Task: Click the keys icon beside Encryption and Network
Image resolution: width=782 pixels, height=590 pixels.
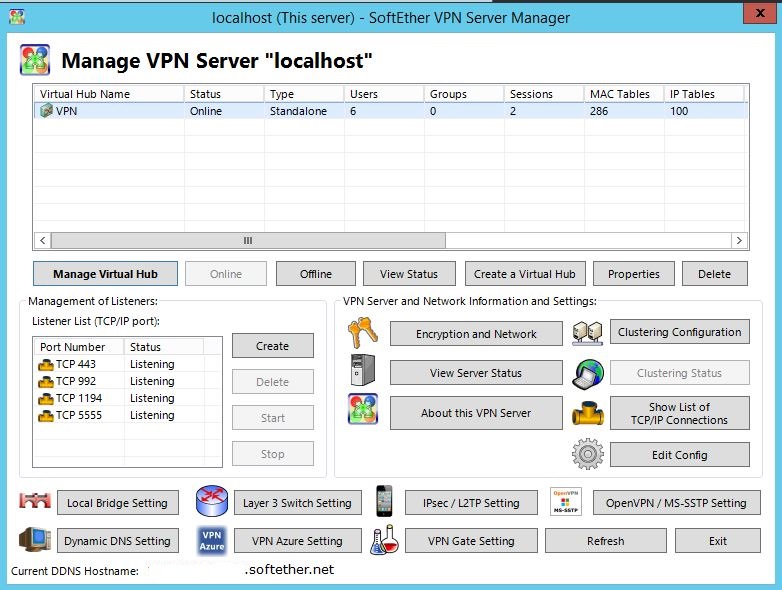Action: coord(362,333)
